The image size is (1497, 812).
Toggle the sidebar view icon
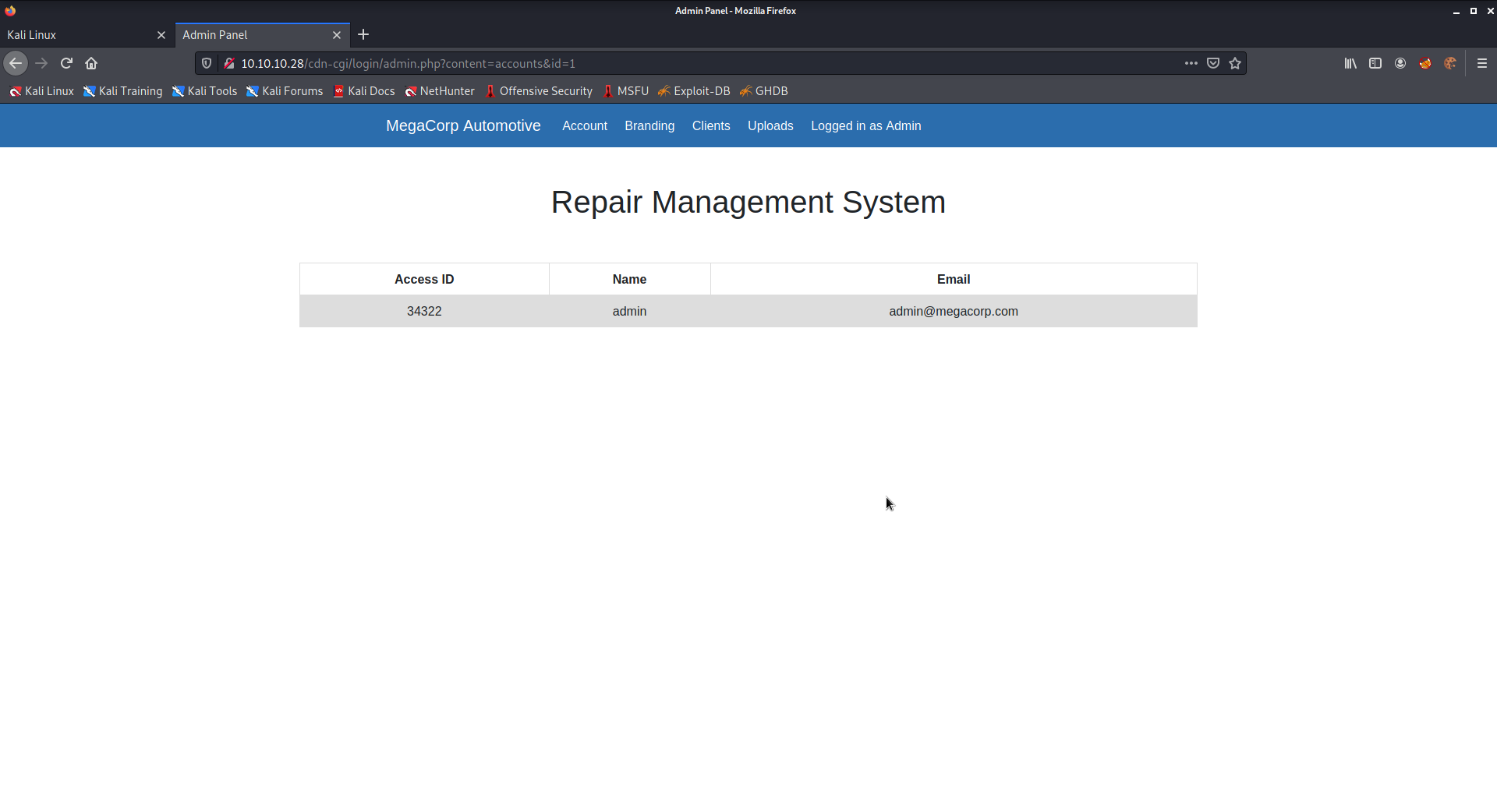1375,63
